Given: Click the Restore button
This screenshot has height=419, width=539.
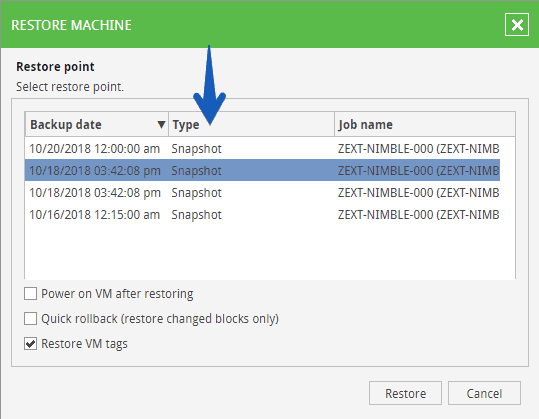Looking at the screenshot, I should coord(405,393).
